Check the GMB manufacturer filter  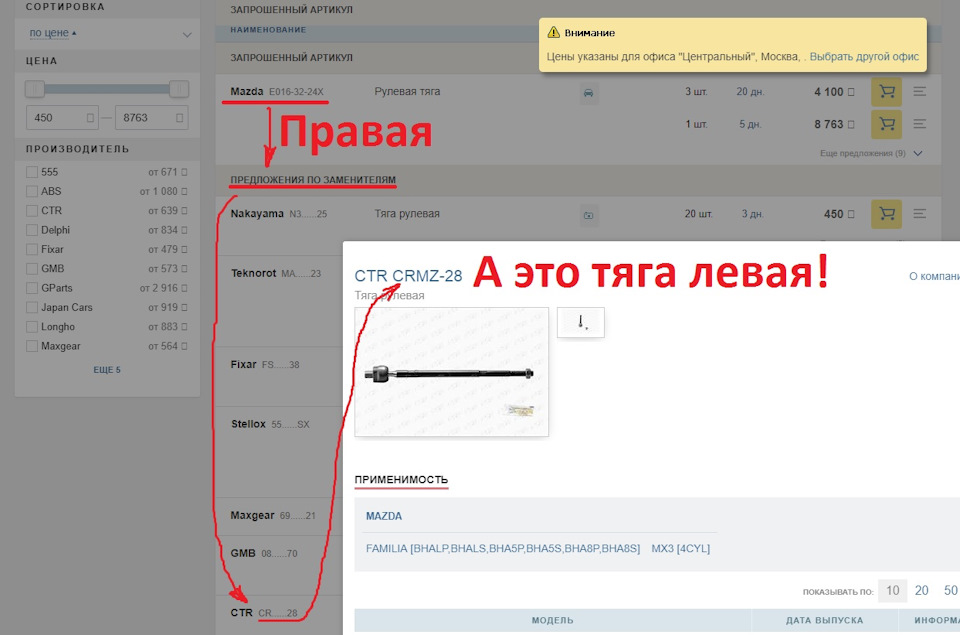click(x=32, y=269)
